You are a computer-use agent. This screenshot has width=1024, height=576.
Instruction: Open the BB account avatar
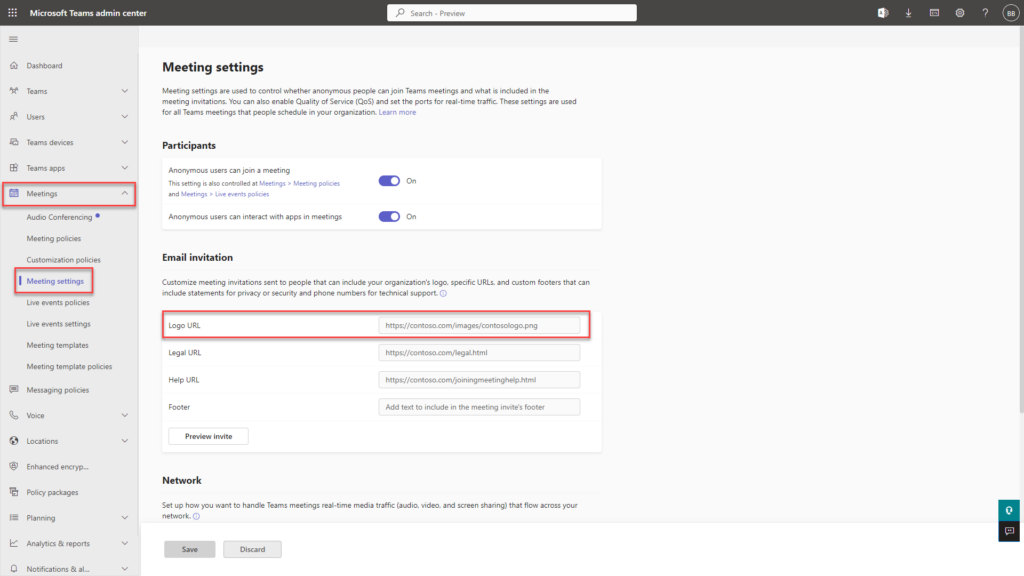point(1010,13)
